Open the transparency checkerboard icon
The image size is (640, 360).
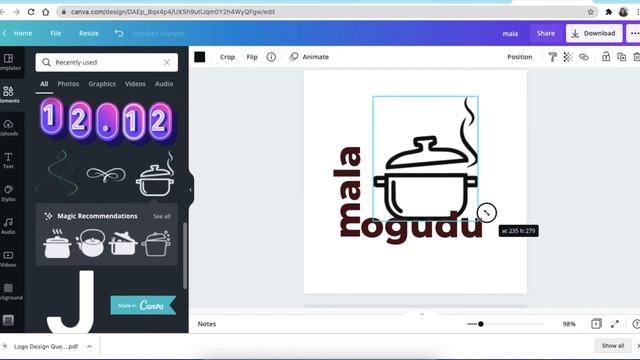568,57
